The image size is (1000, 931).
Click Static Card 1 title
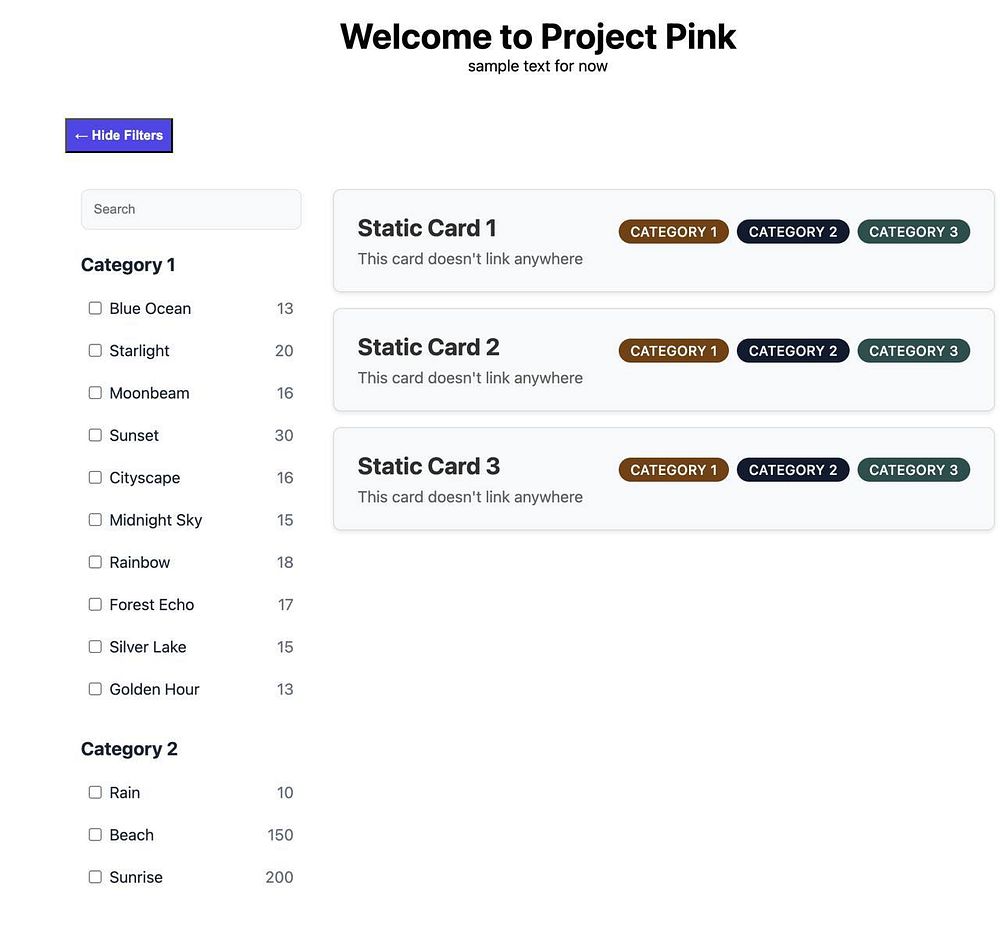point(427,228)
